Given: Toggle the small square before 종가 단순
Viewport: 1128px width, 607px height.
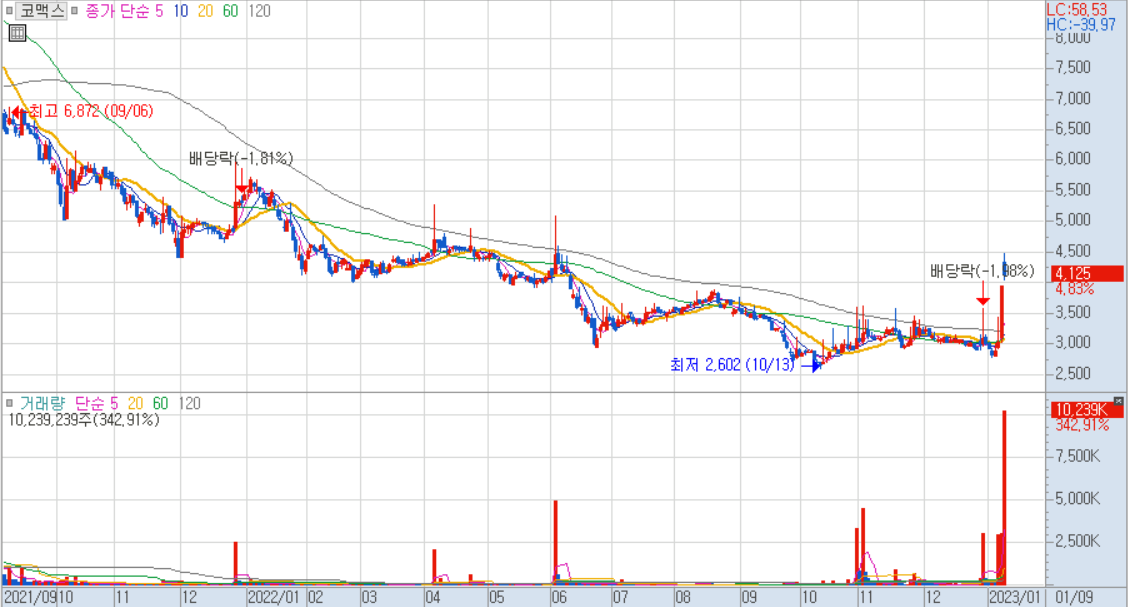Looking at the screenshot, I should click(x=75, y=11).
